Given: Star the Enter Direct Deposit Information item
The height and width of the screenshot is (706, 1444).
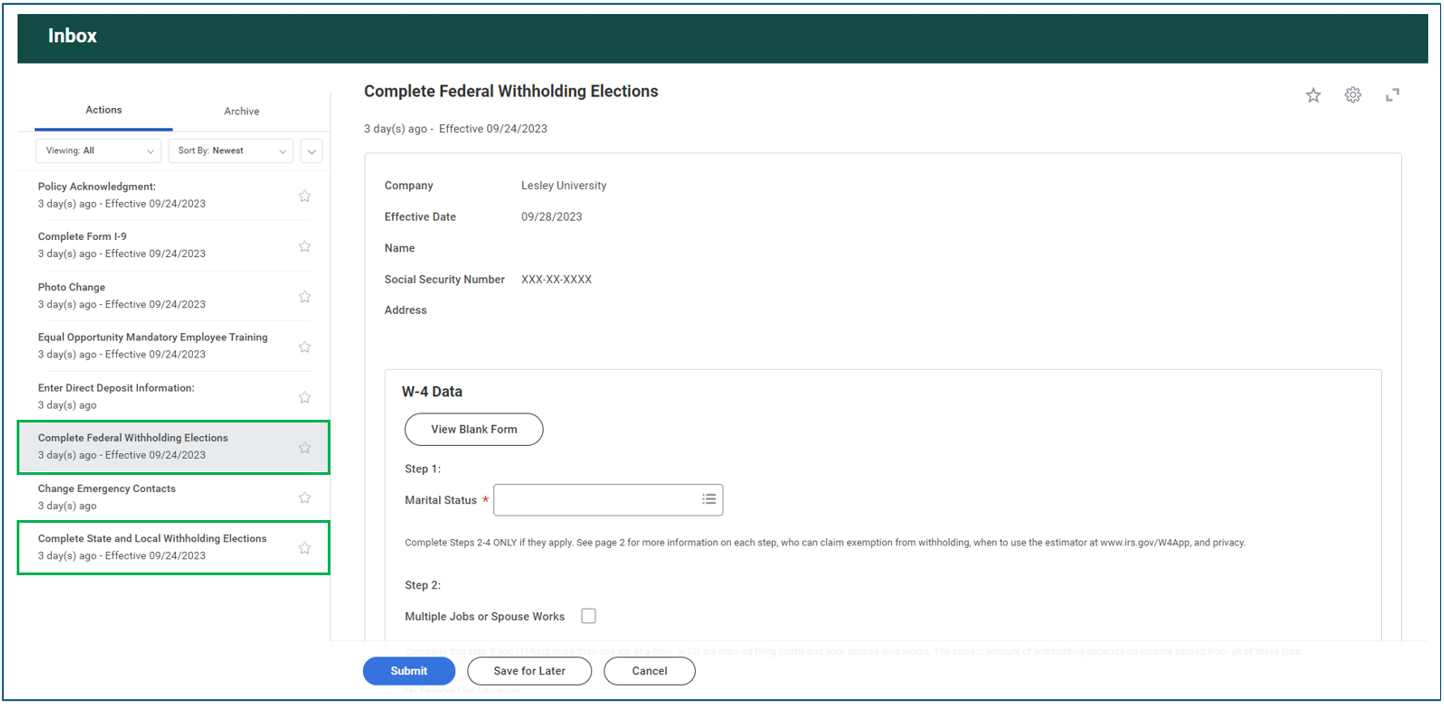Looking at the screenshot, I should coord(305,397).
